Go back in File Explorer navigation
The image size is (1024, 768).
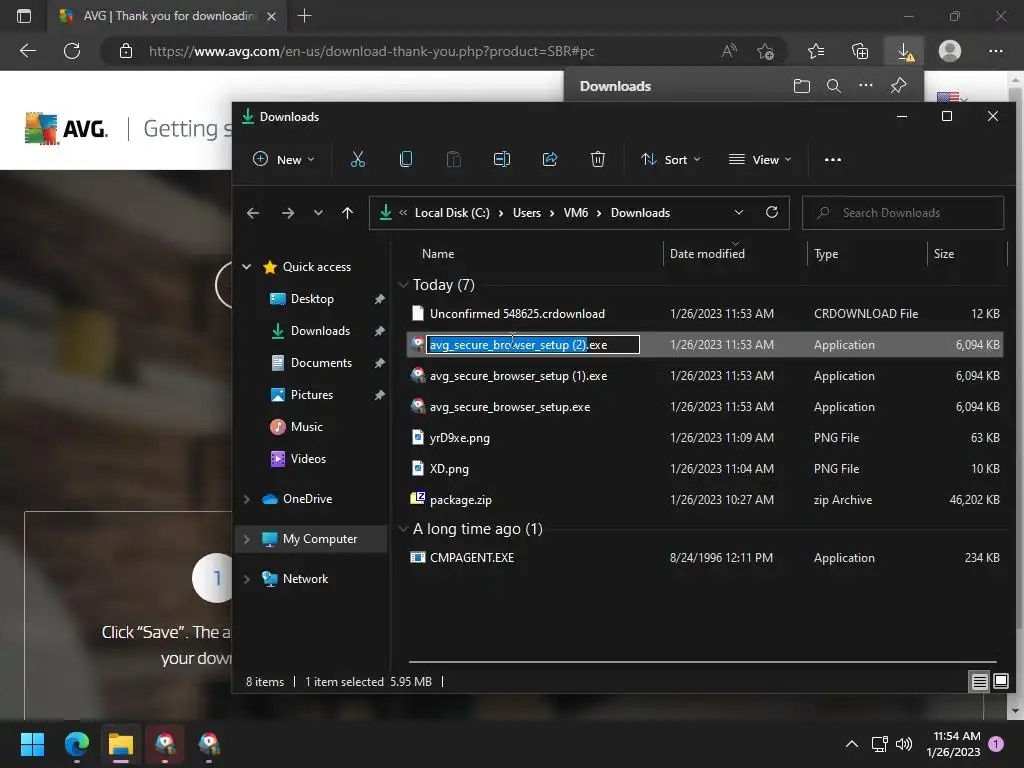(253, 213)
